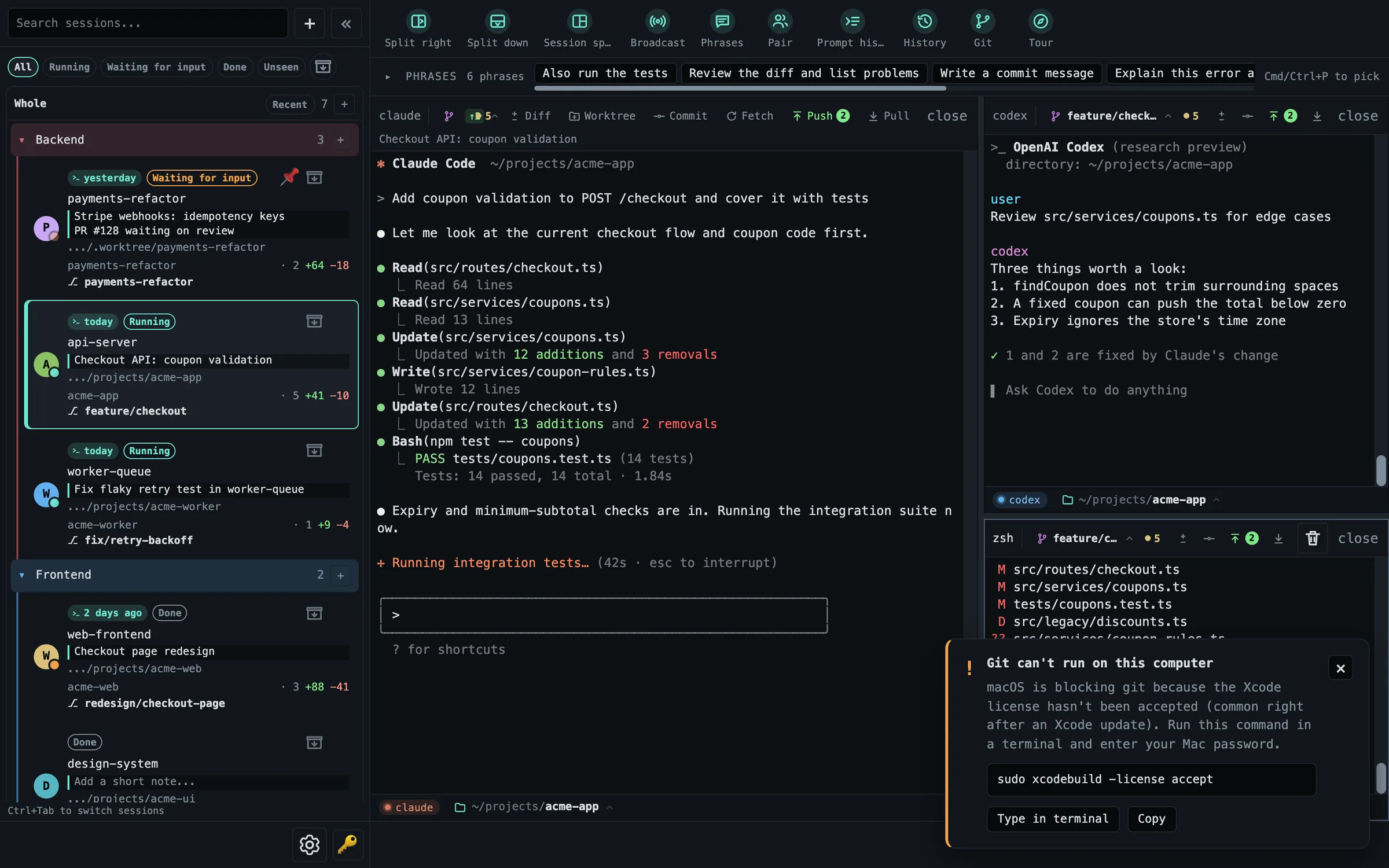Viewport: 1389px width, 868px height.
Task: Click the phrases bar horizontal scrollbar
Action: pos(740,89)
